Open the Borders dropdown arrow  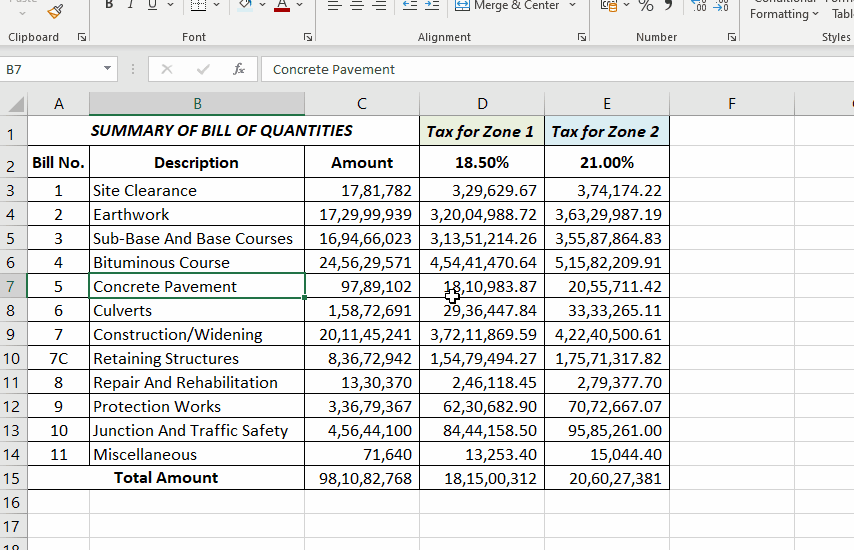[x=216, y=5]
